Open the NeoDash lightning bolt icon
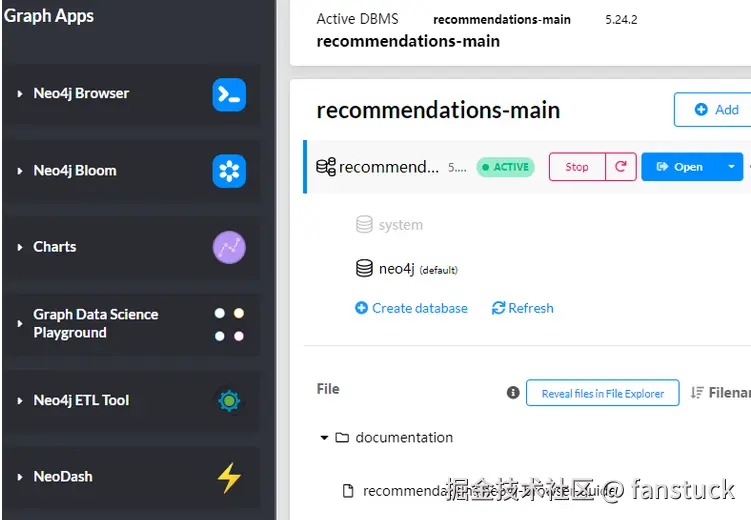The height and width of the screenshot is (520, 751). [229, 477]
